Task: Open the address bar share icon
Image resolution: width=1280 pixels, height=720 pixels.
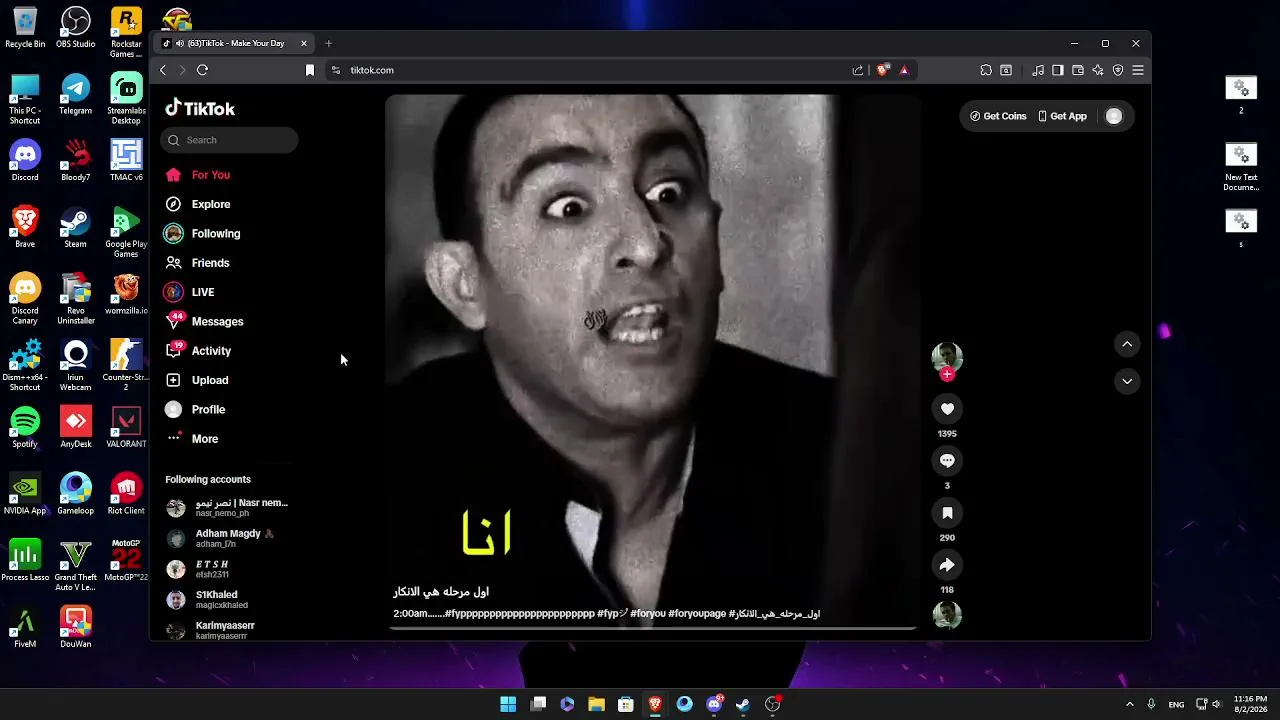Action: pyautogui.click(x=857, y=70)
